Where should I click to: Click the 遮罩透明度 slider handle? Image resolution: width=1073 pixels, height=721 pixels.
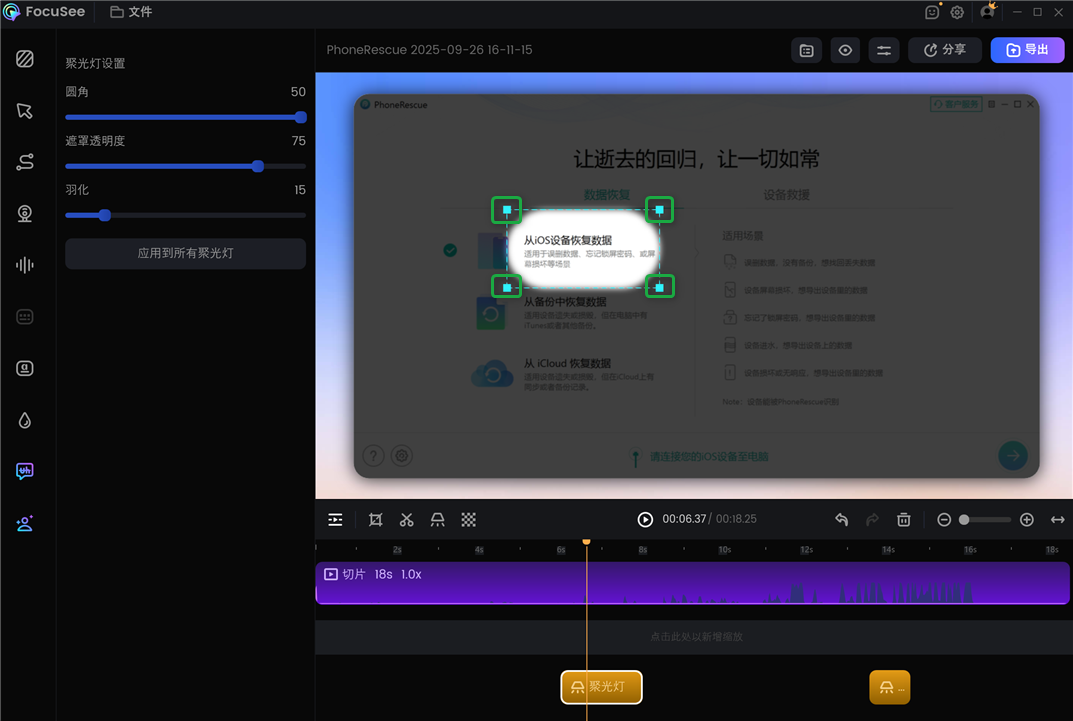[258, 166]
